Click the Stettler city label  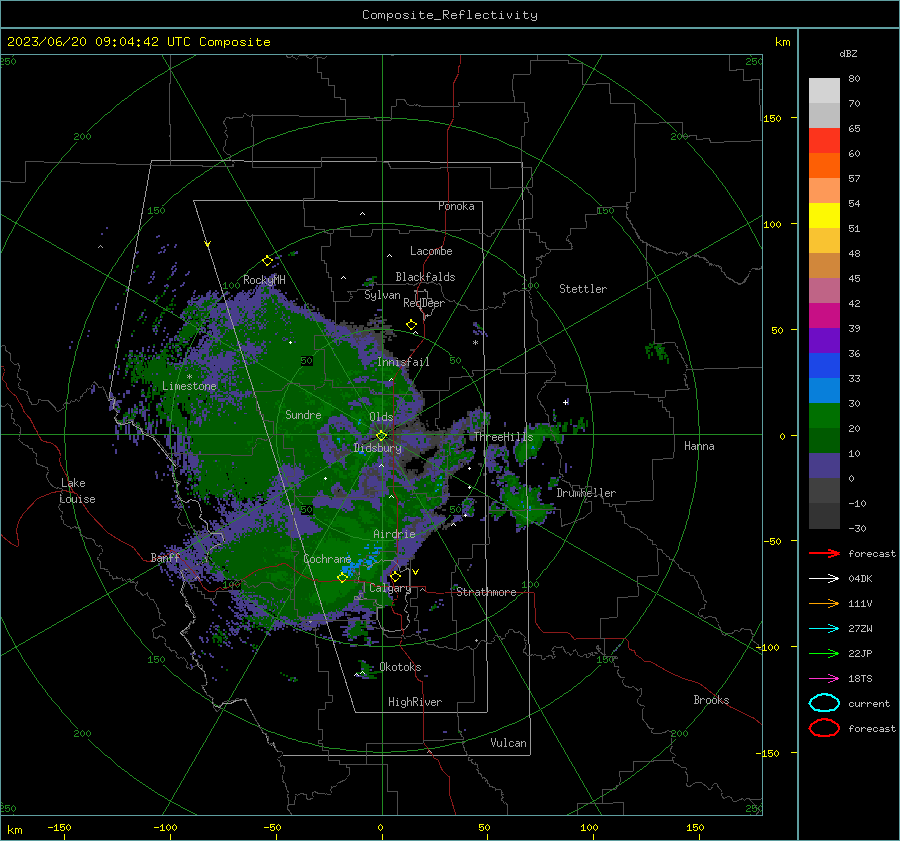click(583, 289)
